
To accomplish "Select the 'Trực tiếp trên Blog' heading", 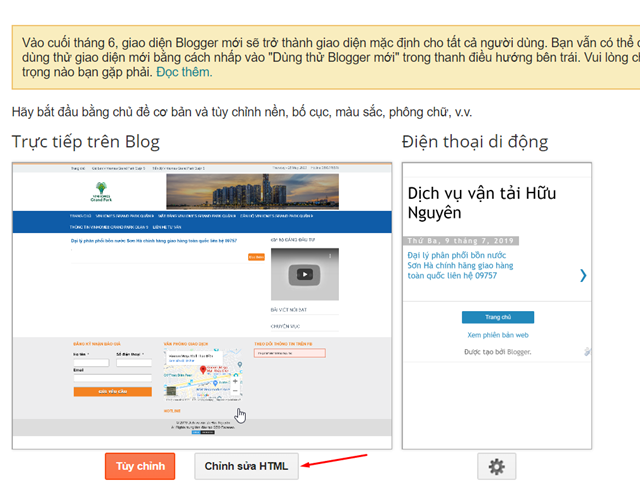I will pos(86,142).
